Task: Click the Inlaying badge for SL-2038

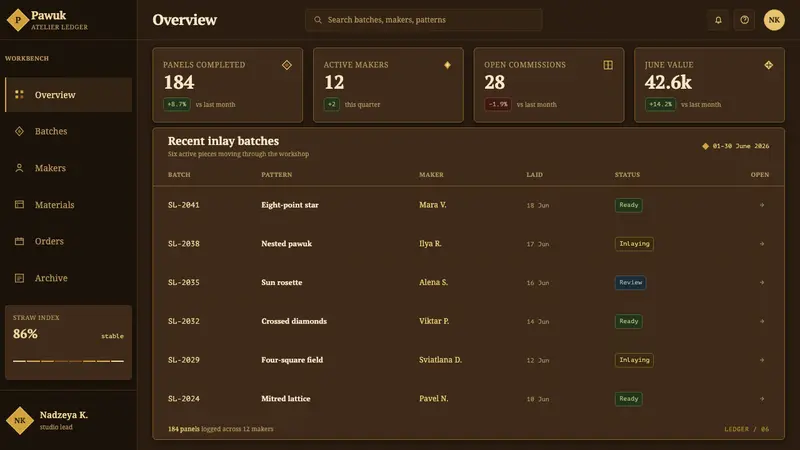Action: tap(634, 244)
